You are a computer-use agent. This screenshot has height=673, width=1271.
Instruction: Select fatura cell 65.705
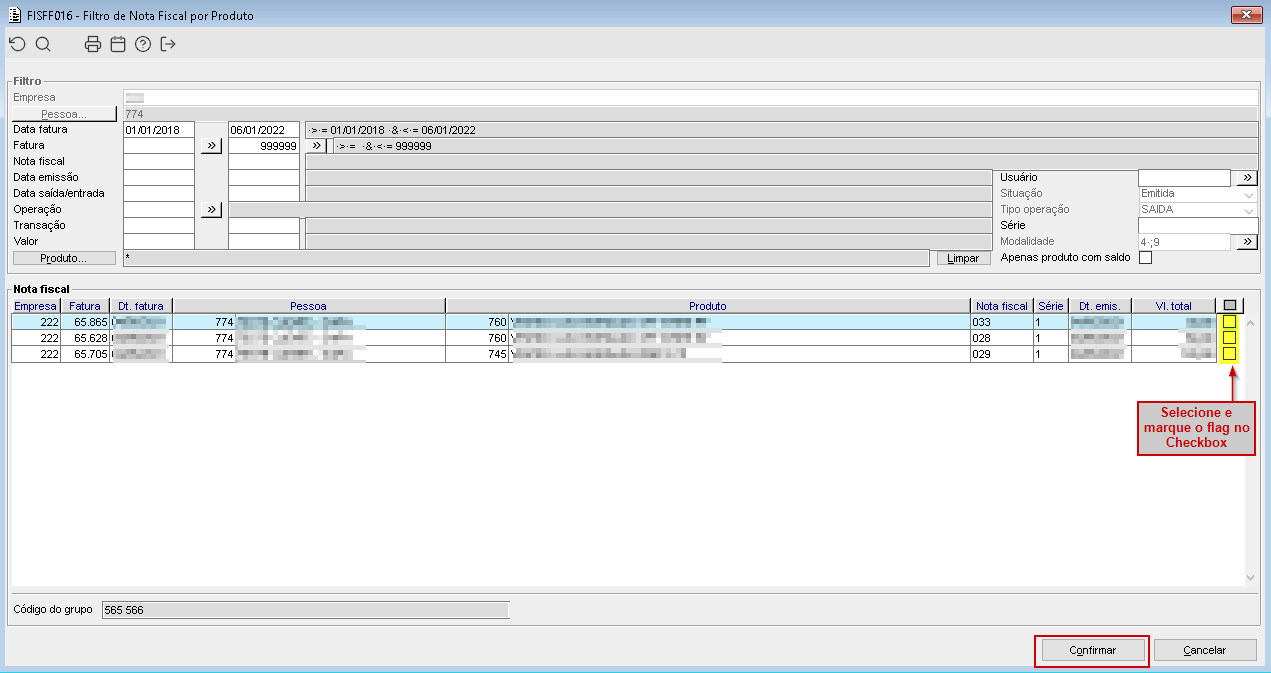coord(85,354)
